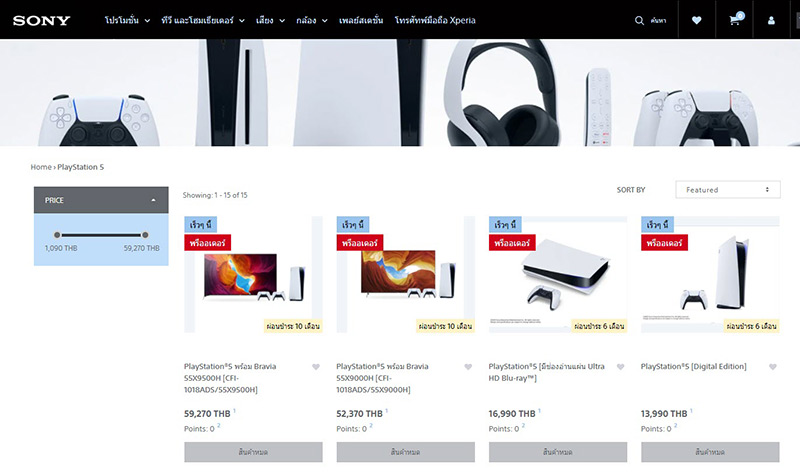Favorite the PS5 Bravia 55X9000H heart
This screenshot has height=474, width=800.
pos(468,367)
